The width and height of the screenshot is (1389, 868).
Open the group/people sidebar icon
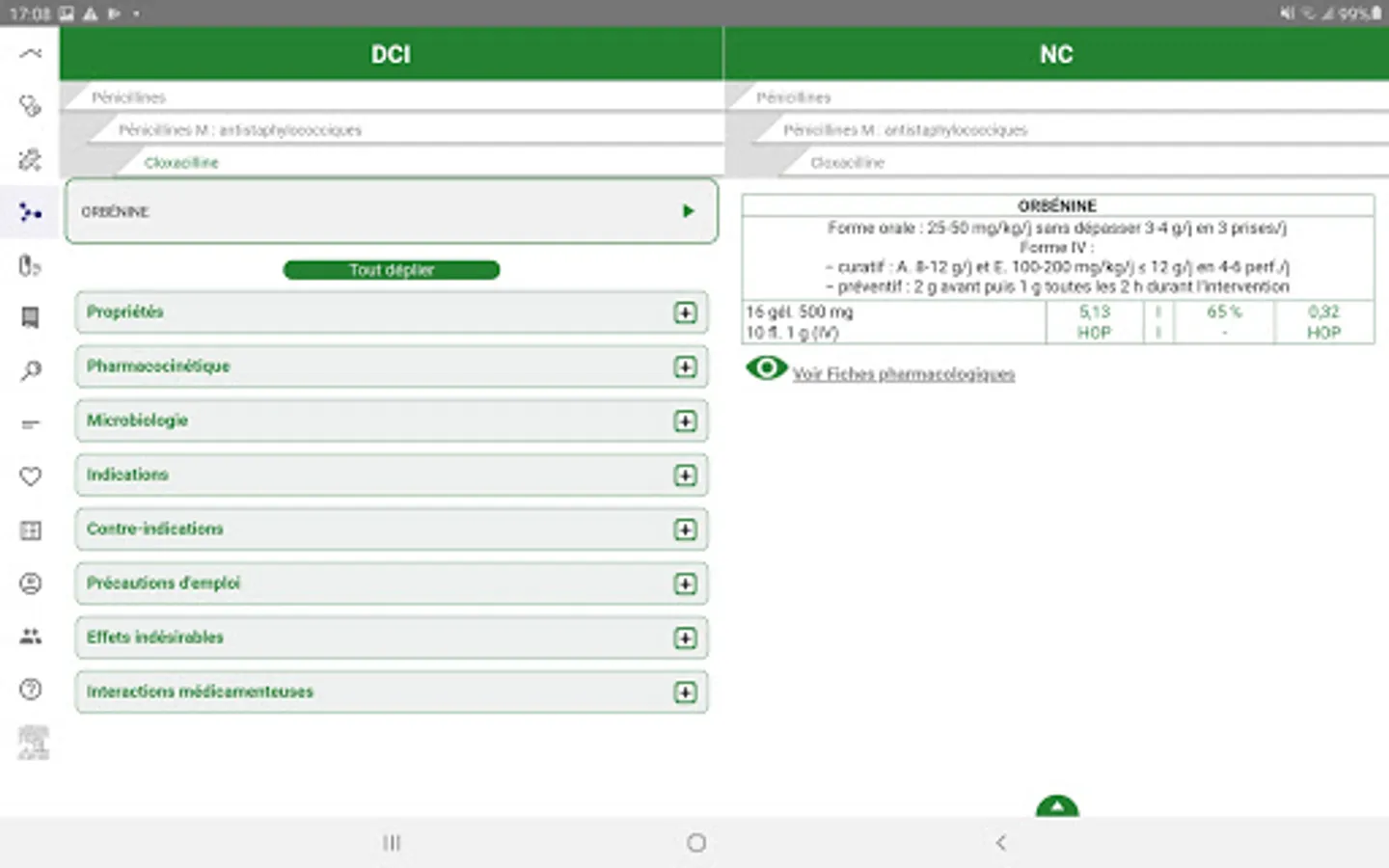pos(30,636)
